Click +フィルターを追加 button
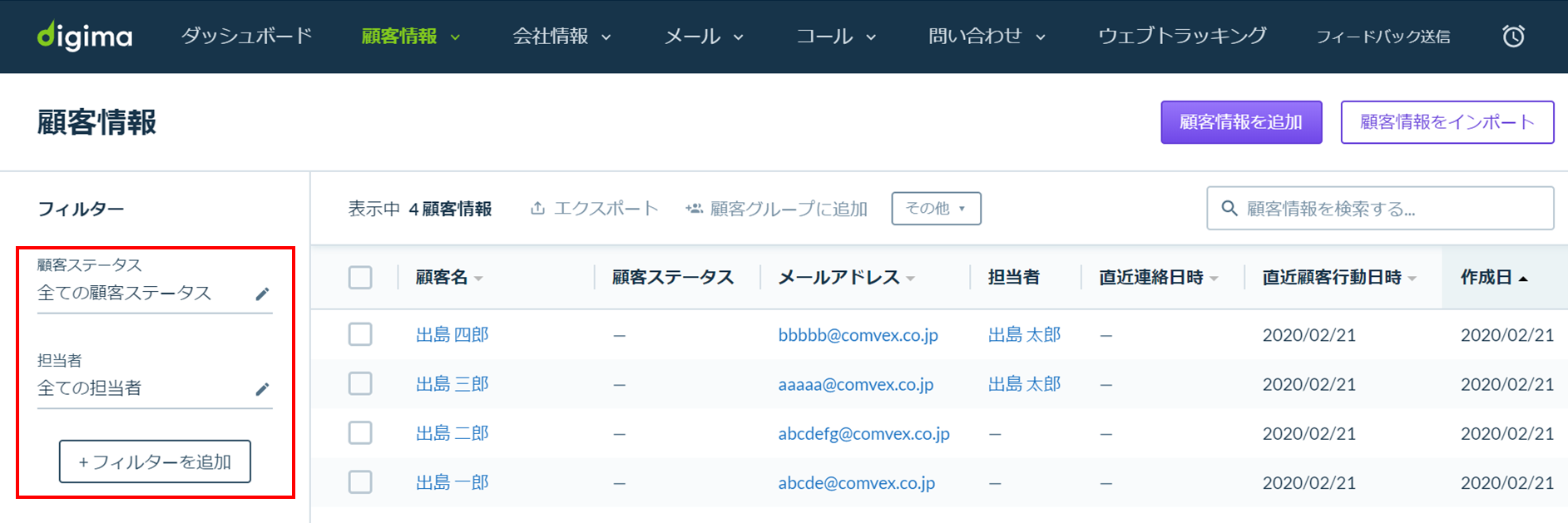Image resolution: width=1568 pixels, height=523 pixels. [155, 461]
